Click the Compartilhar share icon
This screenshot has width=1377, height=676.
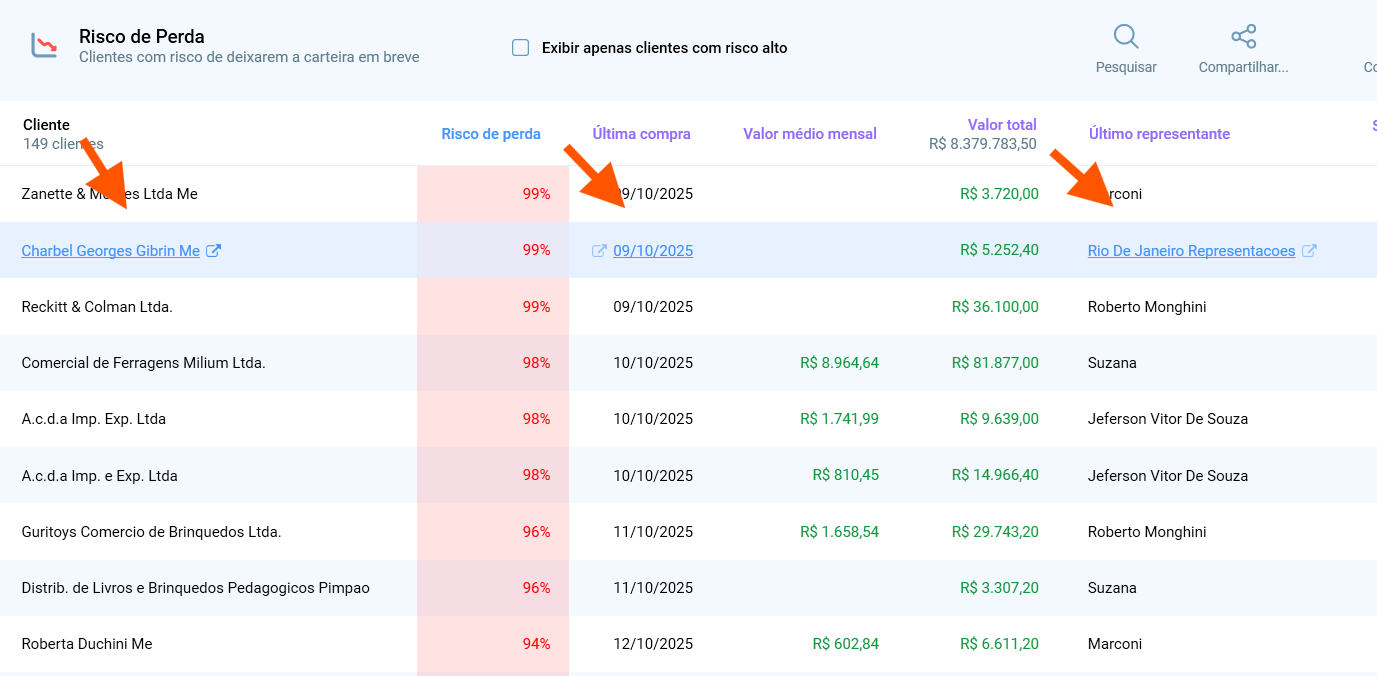click(1243, 34)
